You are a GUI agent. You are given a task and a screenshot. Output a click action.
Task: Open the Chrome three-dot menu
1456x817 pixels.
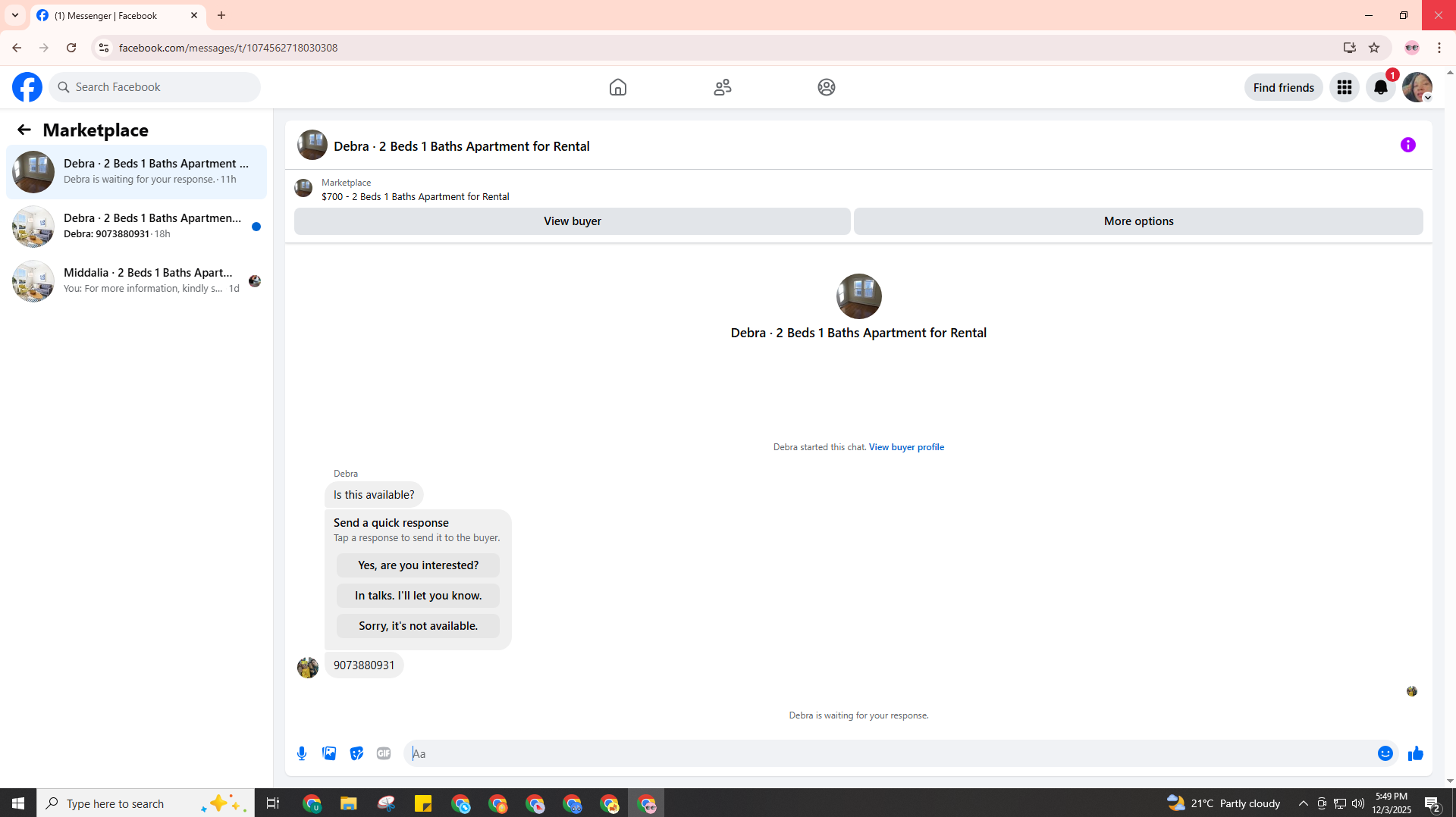1439,48
